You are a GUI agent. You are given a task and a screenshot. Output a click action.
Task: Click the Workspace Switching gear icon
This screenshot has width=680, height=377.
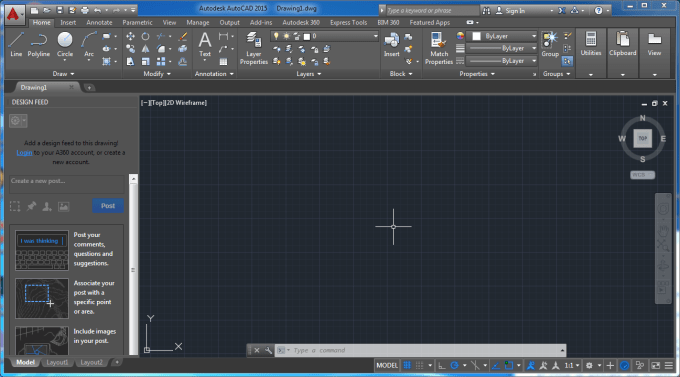589,366
